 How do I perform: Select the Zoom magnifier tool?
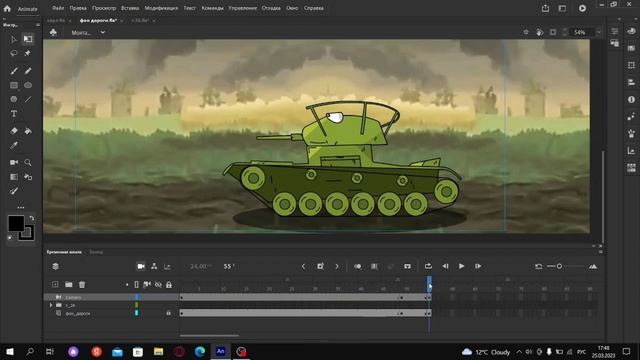[x=28, y=162]
